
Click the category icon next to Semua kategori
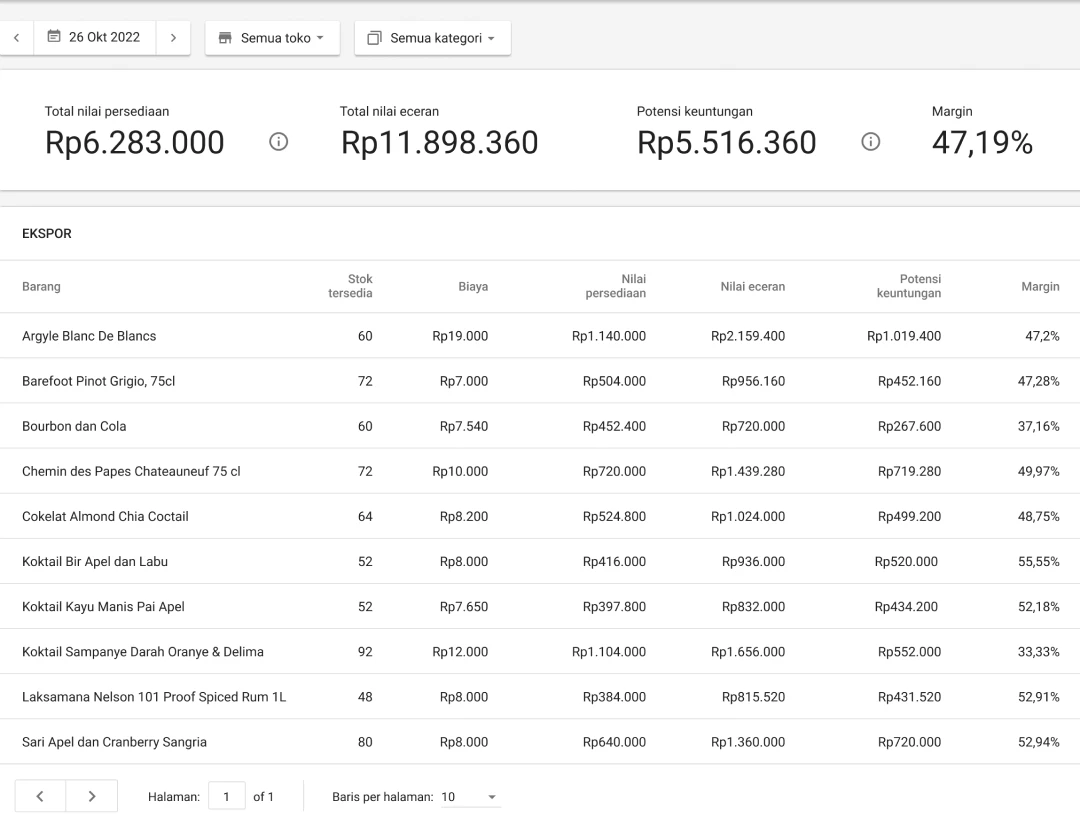tap(375, 36)
